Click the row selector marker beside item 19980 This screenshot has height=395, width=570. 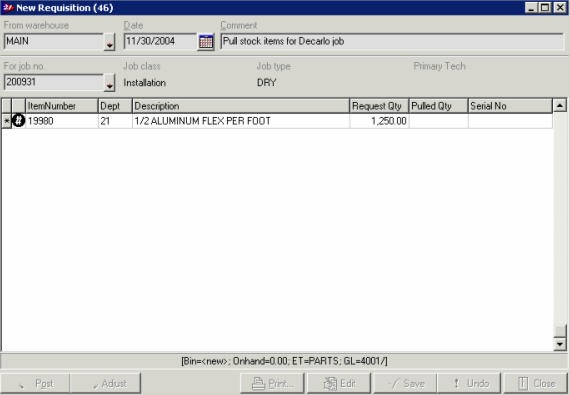coord(7,121)
